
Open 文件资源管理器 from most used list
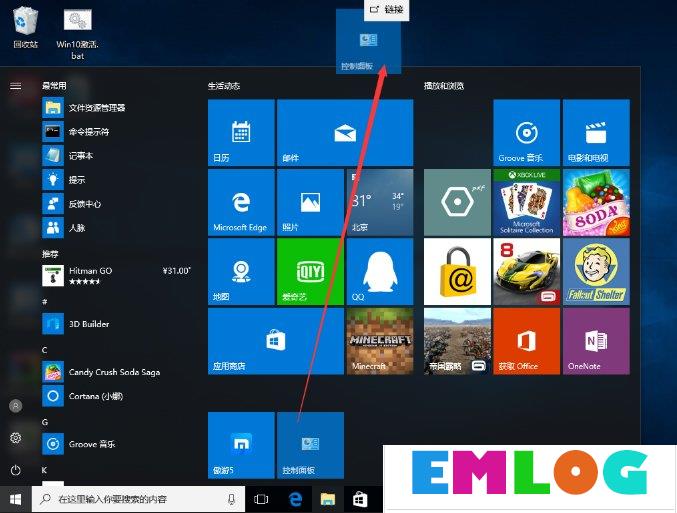(x=117, y=108)
